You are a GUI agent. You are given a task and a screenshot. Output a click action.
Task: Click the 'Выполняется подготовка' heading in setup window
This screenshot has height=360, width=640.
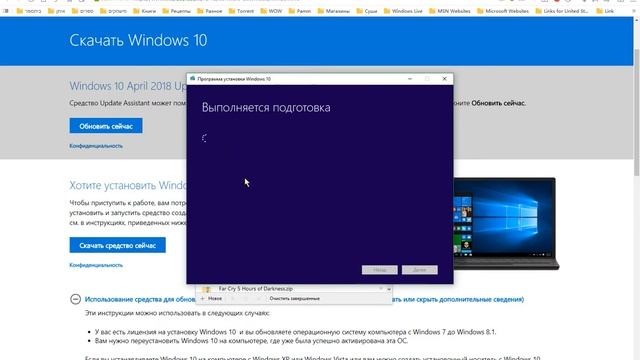tap(266, 107)
